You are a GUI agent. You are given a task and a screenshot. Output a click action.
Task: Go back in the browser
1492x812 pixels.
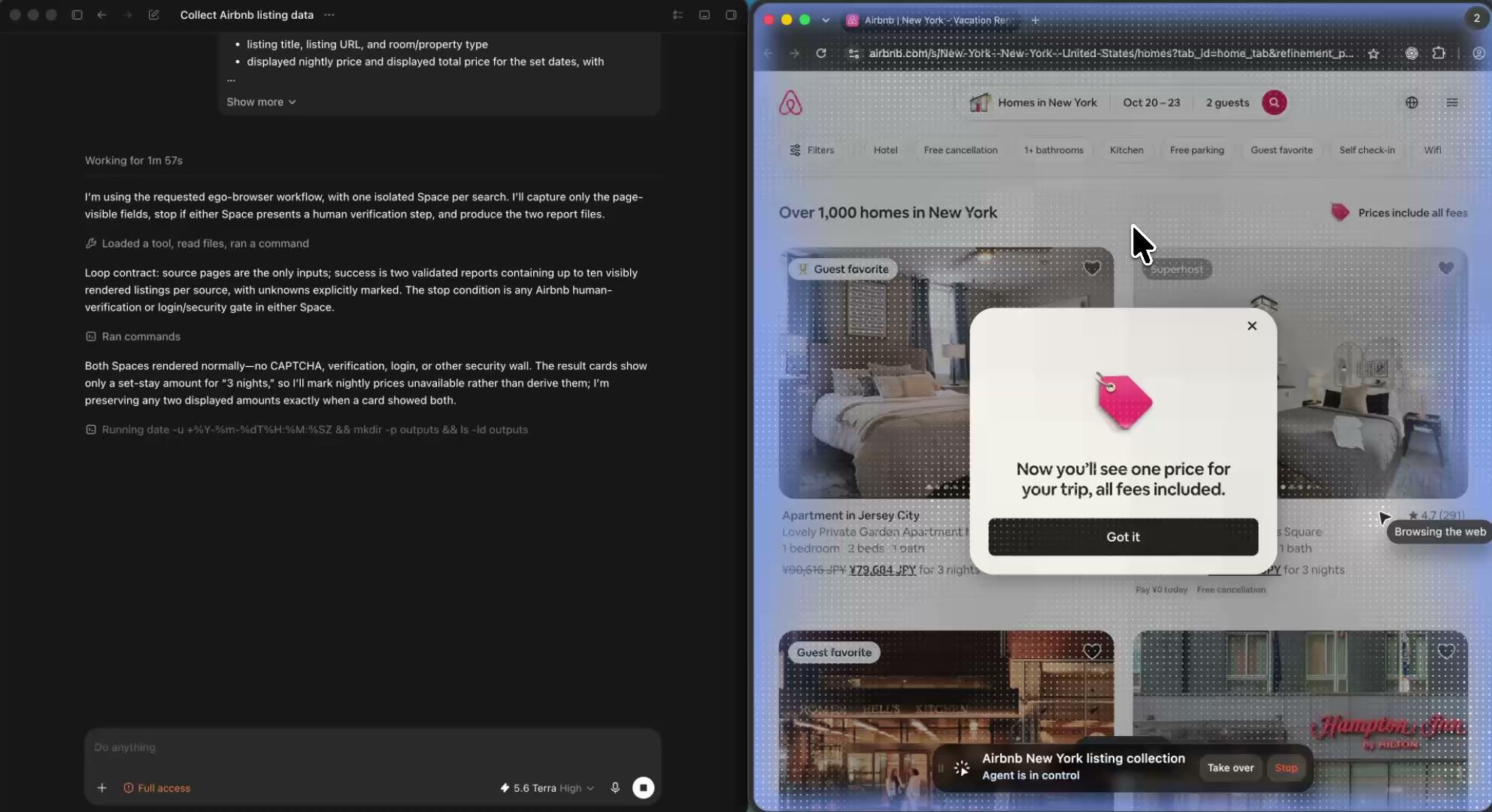tap(768, 53)
